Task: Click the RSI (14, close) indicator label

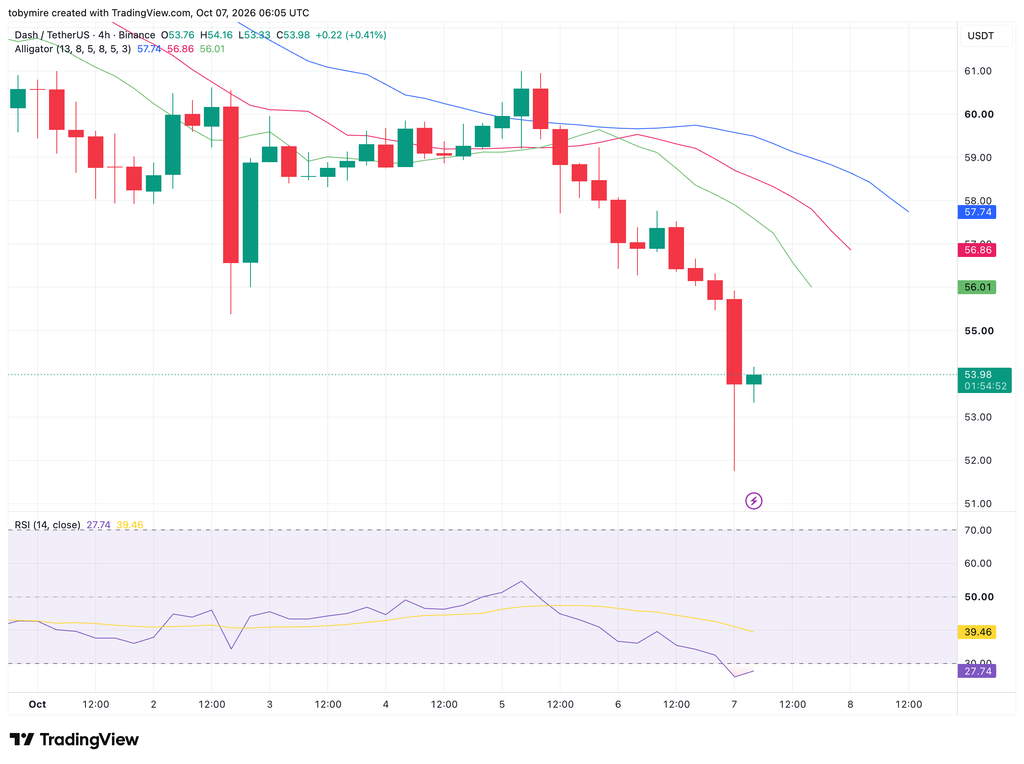Action: (x=48, y=525)
